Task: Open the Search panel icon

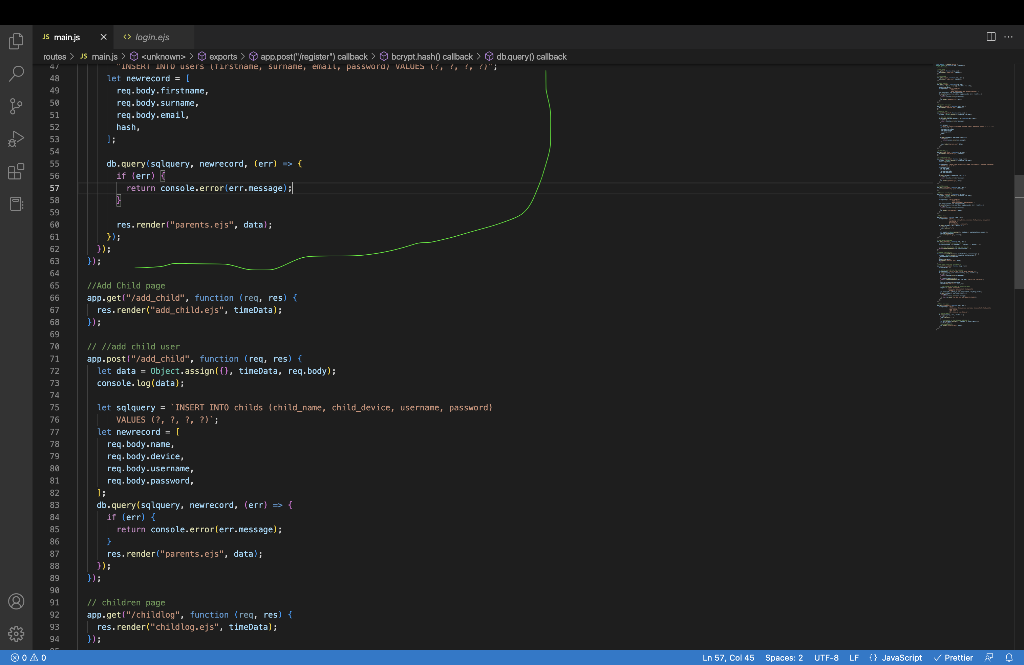Action: click(x=15, y=73)
